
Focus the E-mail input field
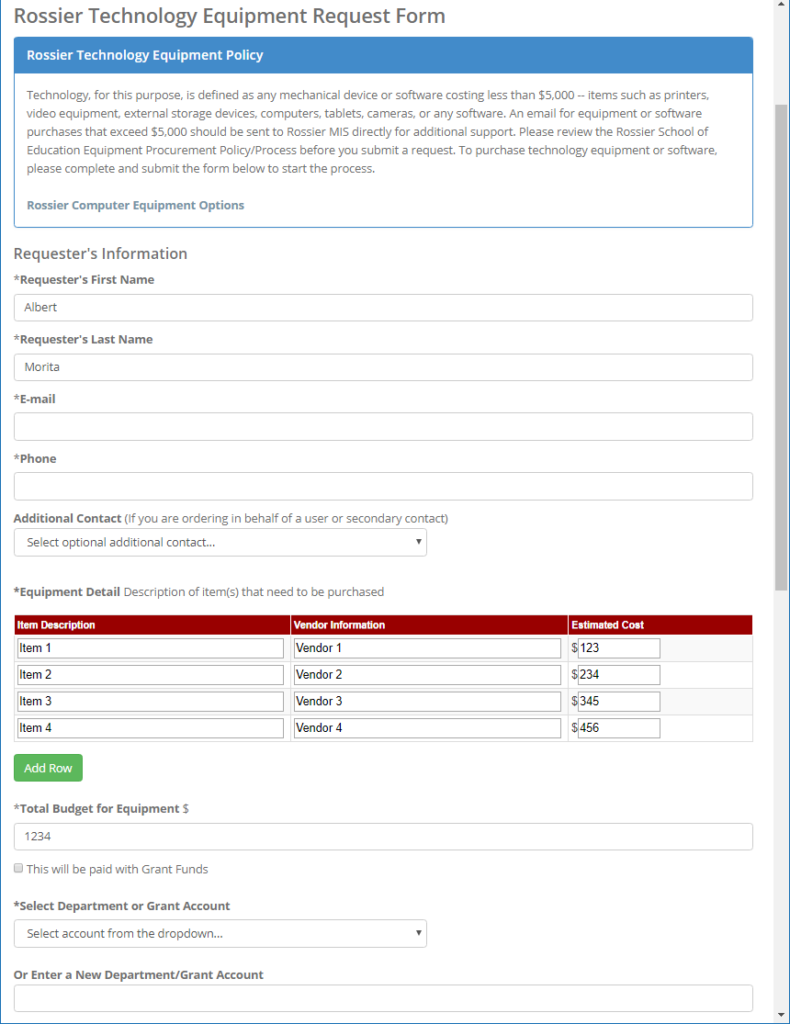click(383, 427)
